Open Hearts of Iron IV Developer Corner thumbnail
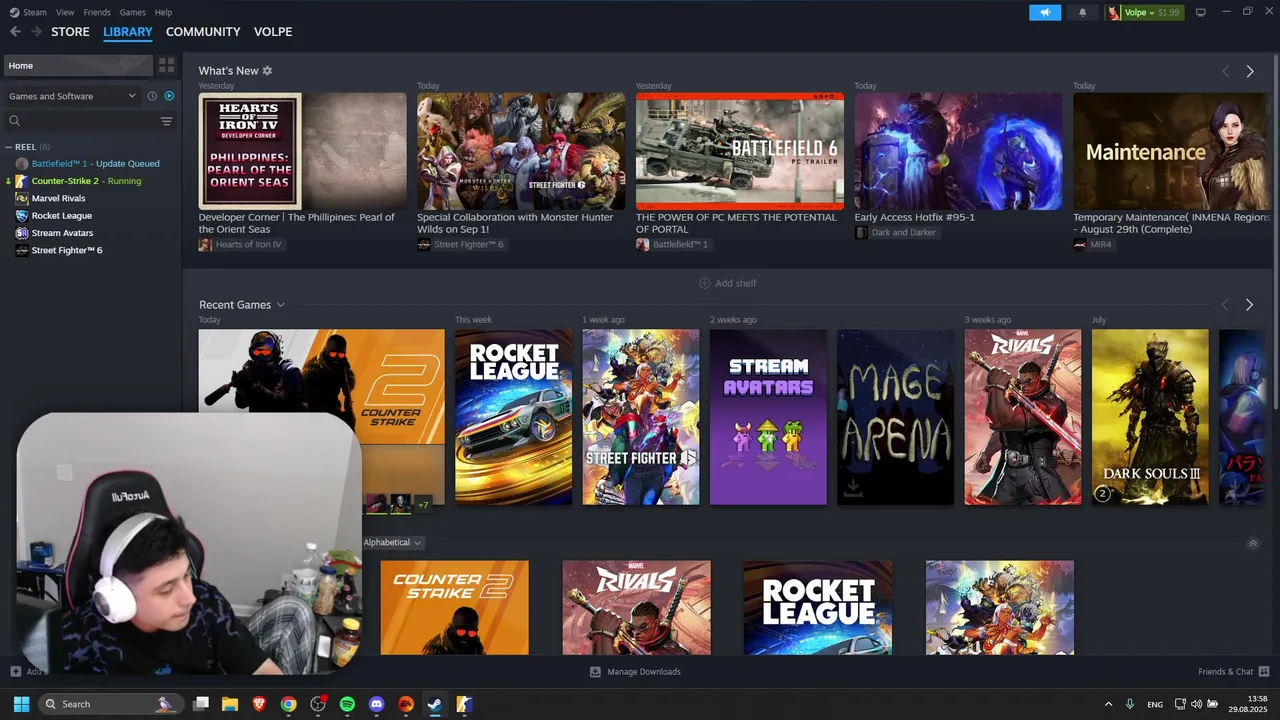Image resolution: width=1280 pixels, height=720 pixels. [303, 151]
